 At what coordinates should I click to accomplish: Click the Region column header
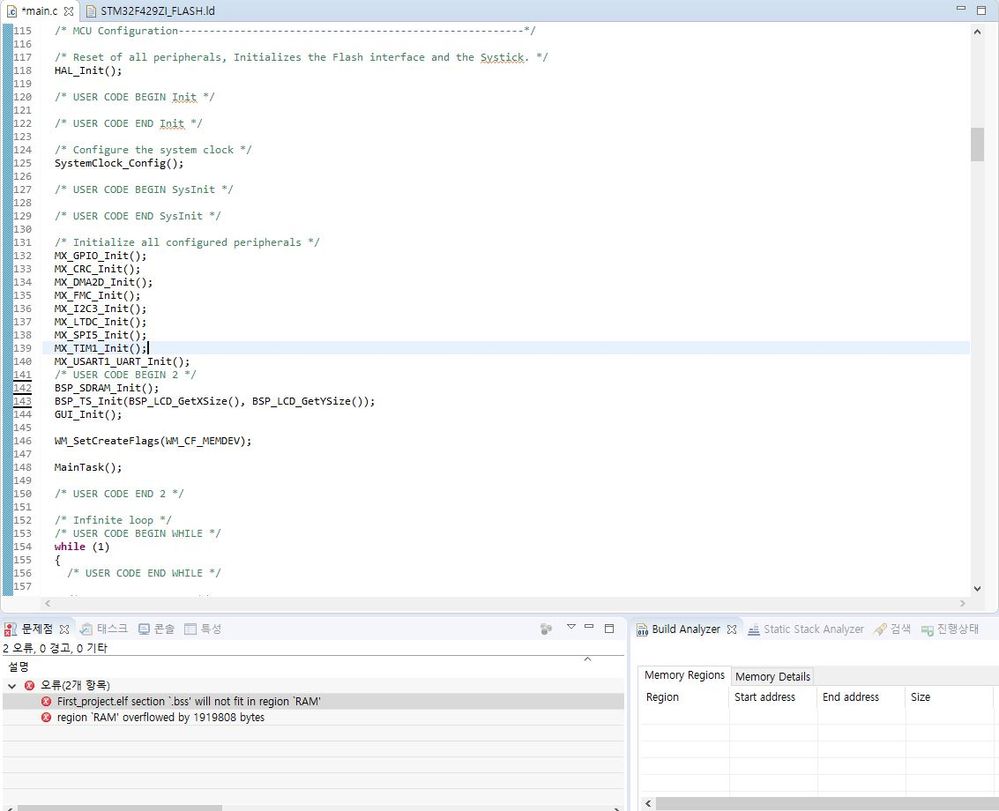tap(683, 697)
